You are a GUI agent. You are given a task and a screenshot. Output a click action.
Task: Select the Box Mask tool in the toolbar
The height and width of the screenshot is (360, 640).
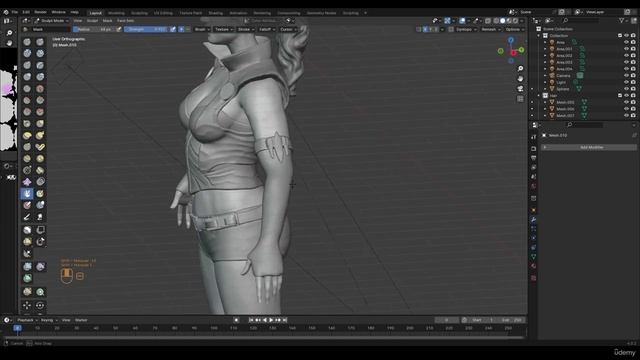(27, 230)
